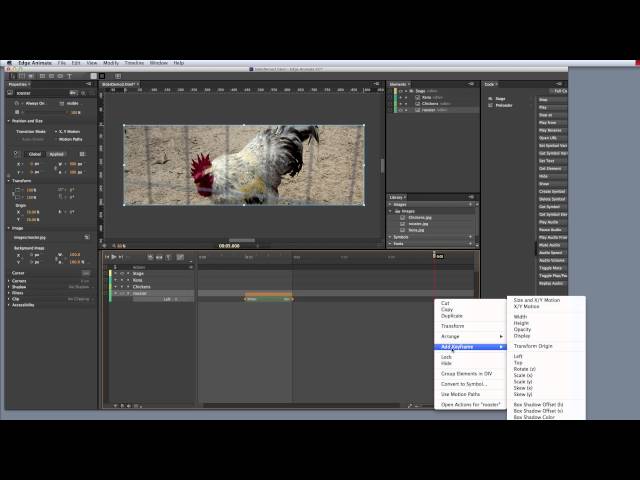640x480 pixels.
Task: Toggle Auto-Keyframe mode stopwatch in timeline
Action: pos(151,257)
